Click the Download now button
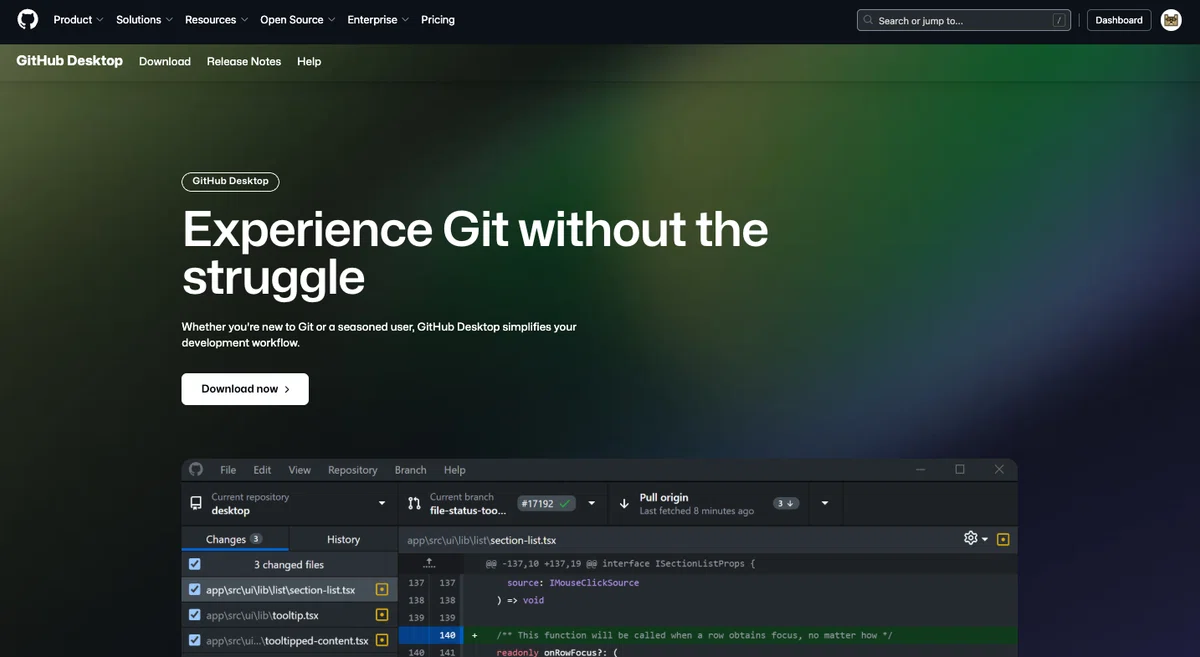 (245, 389)
